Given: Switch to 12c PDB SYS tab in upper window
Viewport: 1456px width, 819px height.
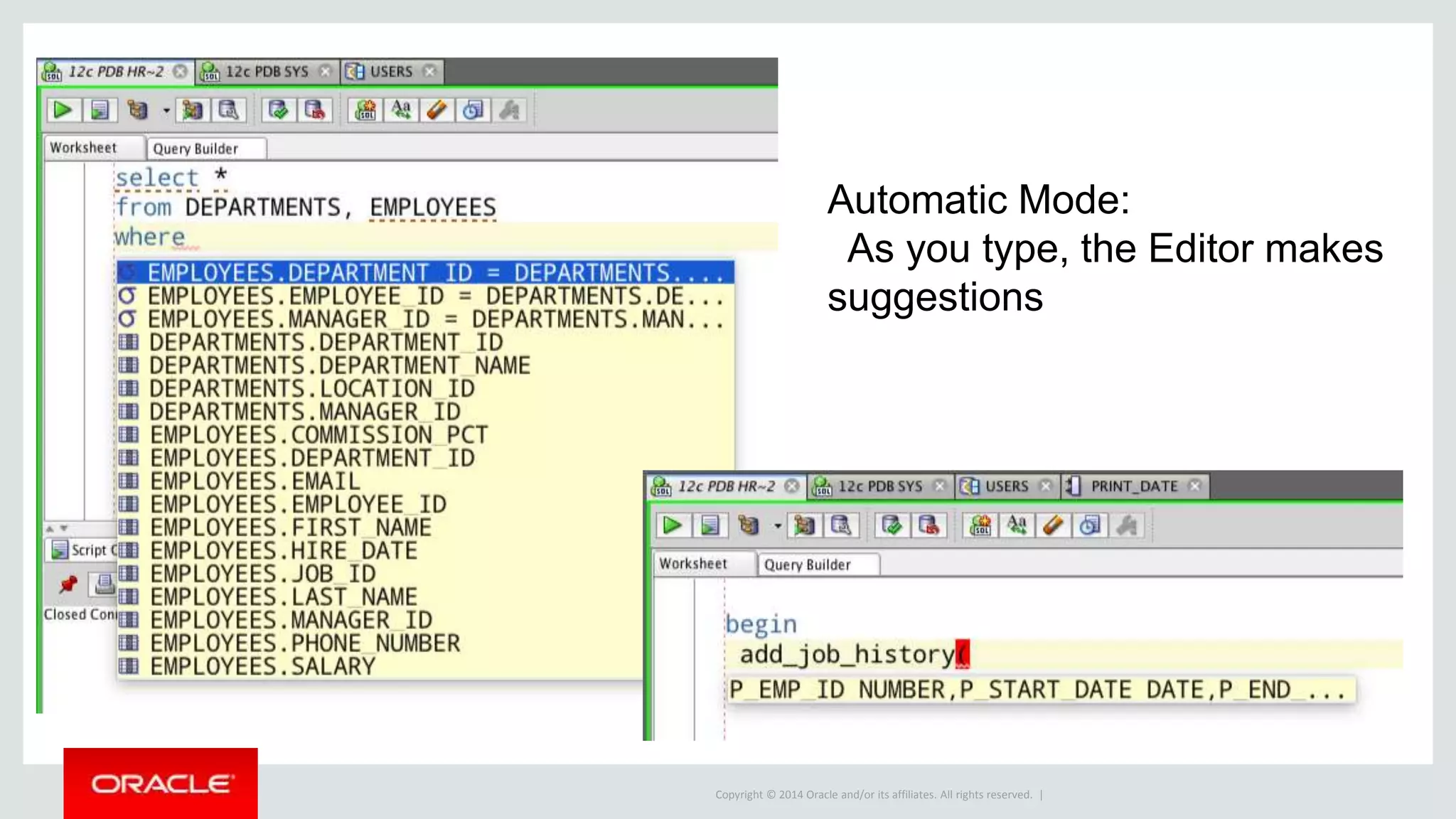Looking at the screenshot, I should 267,72.
